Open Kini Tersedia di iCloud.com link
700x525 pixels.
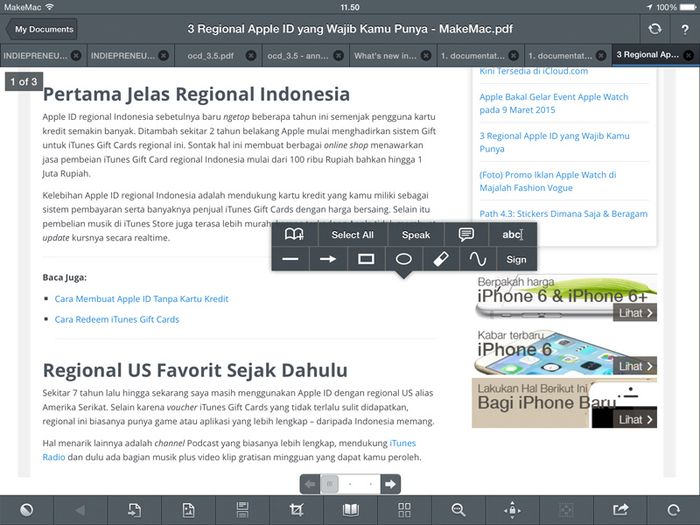point(533,71)
